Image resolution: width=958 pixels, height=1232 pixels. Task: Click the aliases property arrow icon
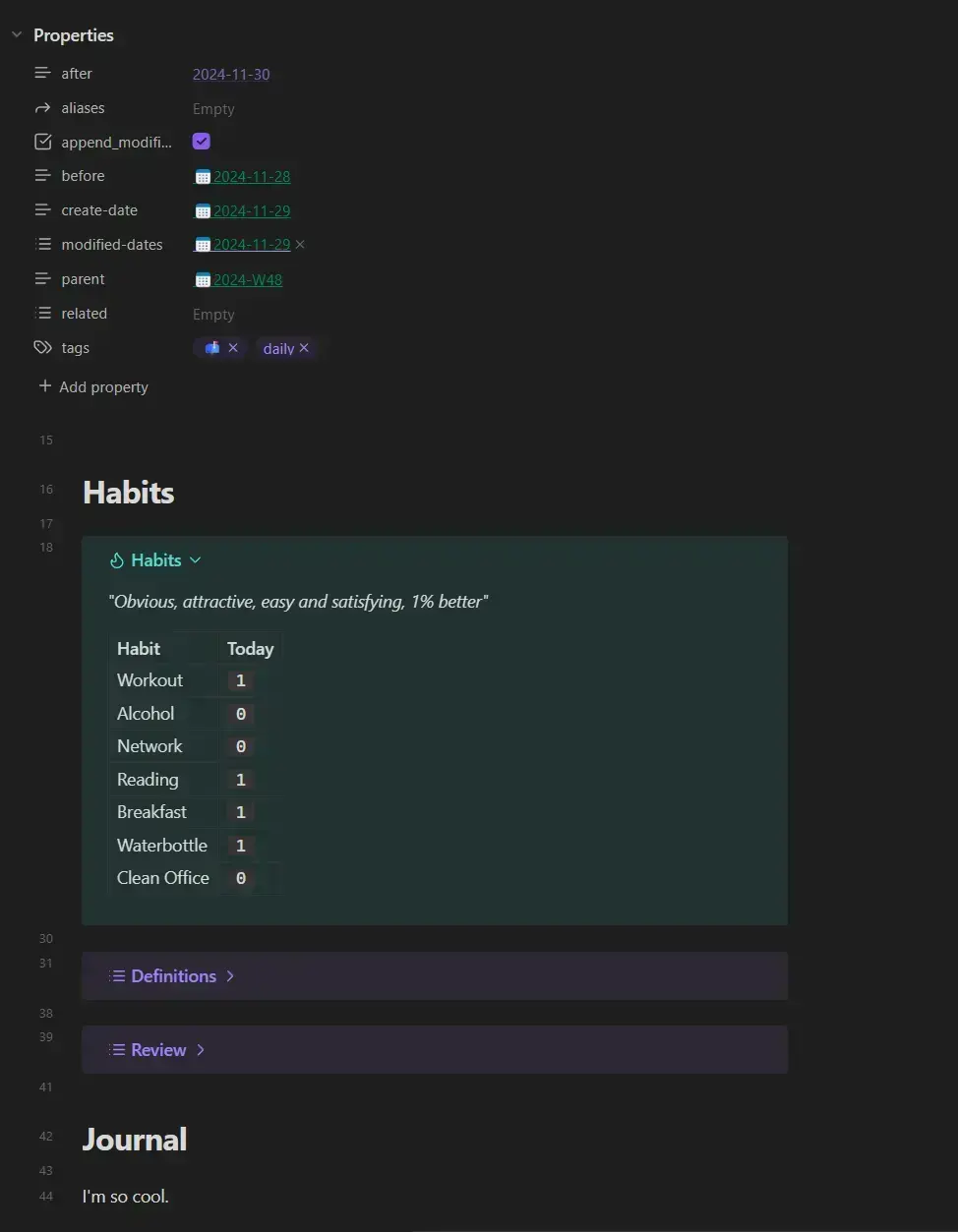[42, 108]
